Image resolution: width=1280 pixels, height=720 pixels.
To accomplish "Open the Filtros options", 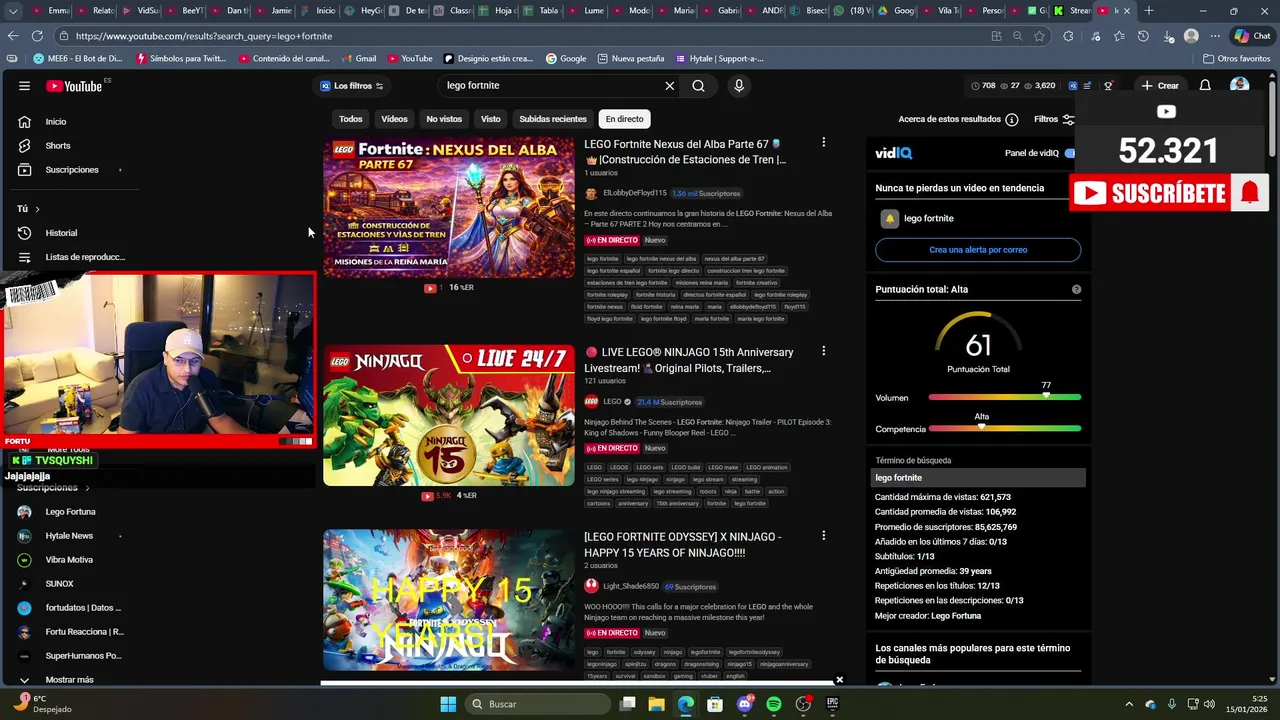I will click(x=1054, y=119).
